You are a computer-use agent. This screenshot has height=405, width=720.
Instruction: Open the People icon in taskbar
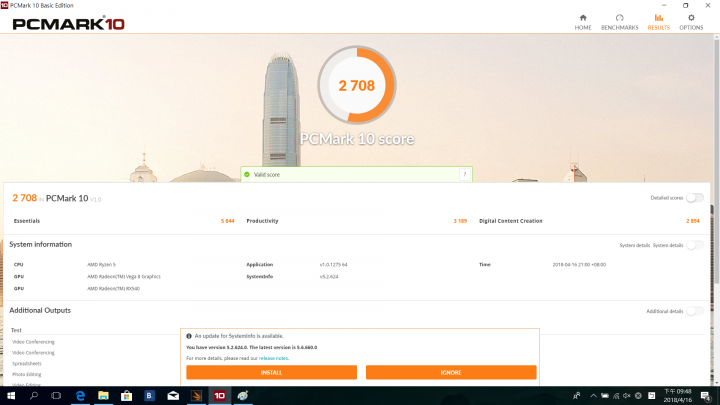[x=576, y=395]
